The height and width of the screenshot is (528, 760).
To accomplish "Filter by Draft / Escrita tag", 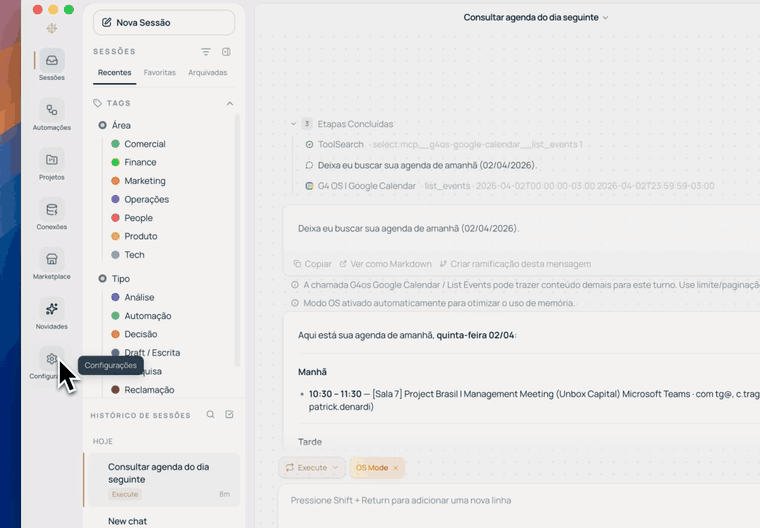I will 146,352.
